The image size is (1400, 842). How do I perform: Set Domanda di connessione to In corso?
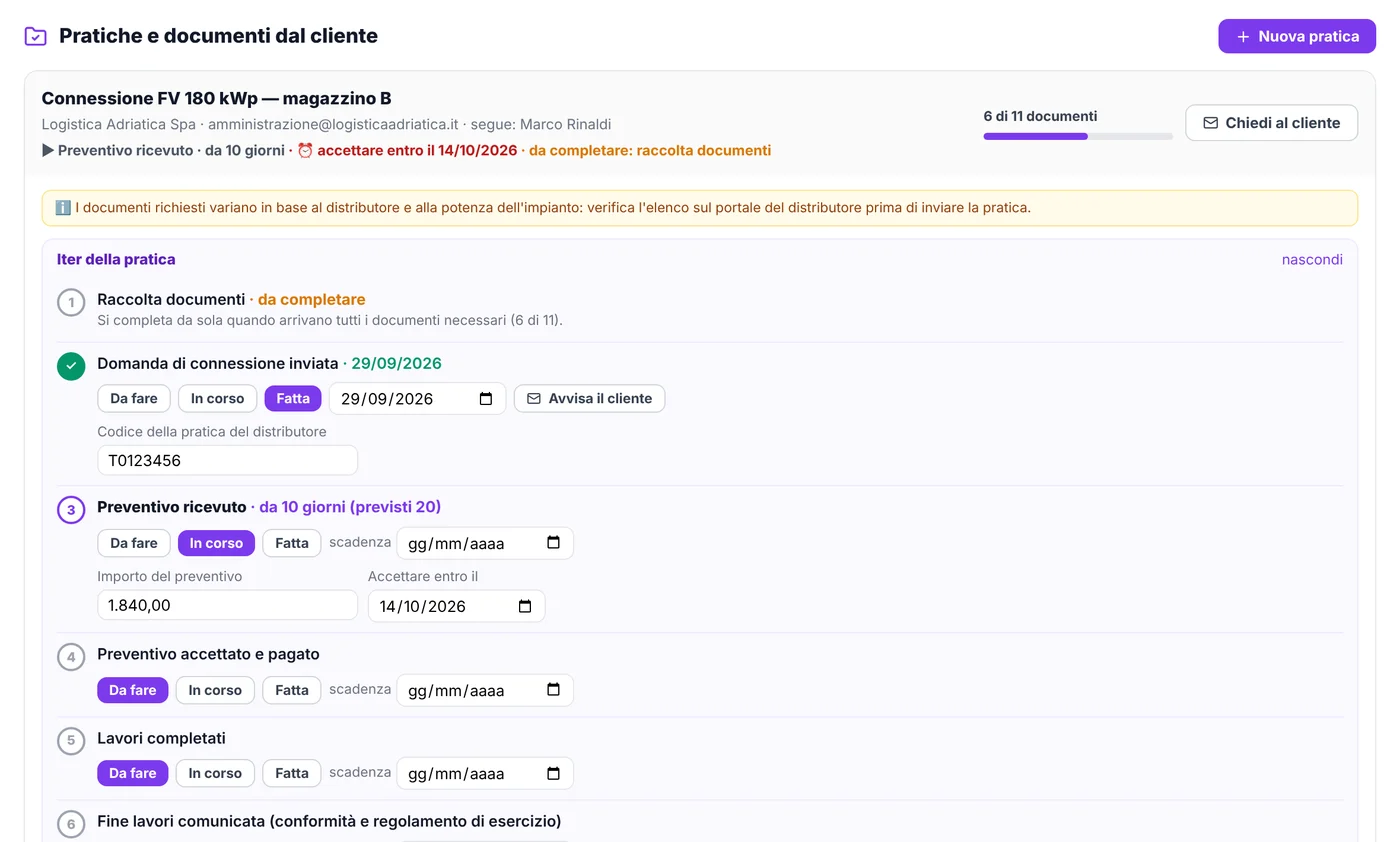217,398
